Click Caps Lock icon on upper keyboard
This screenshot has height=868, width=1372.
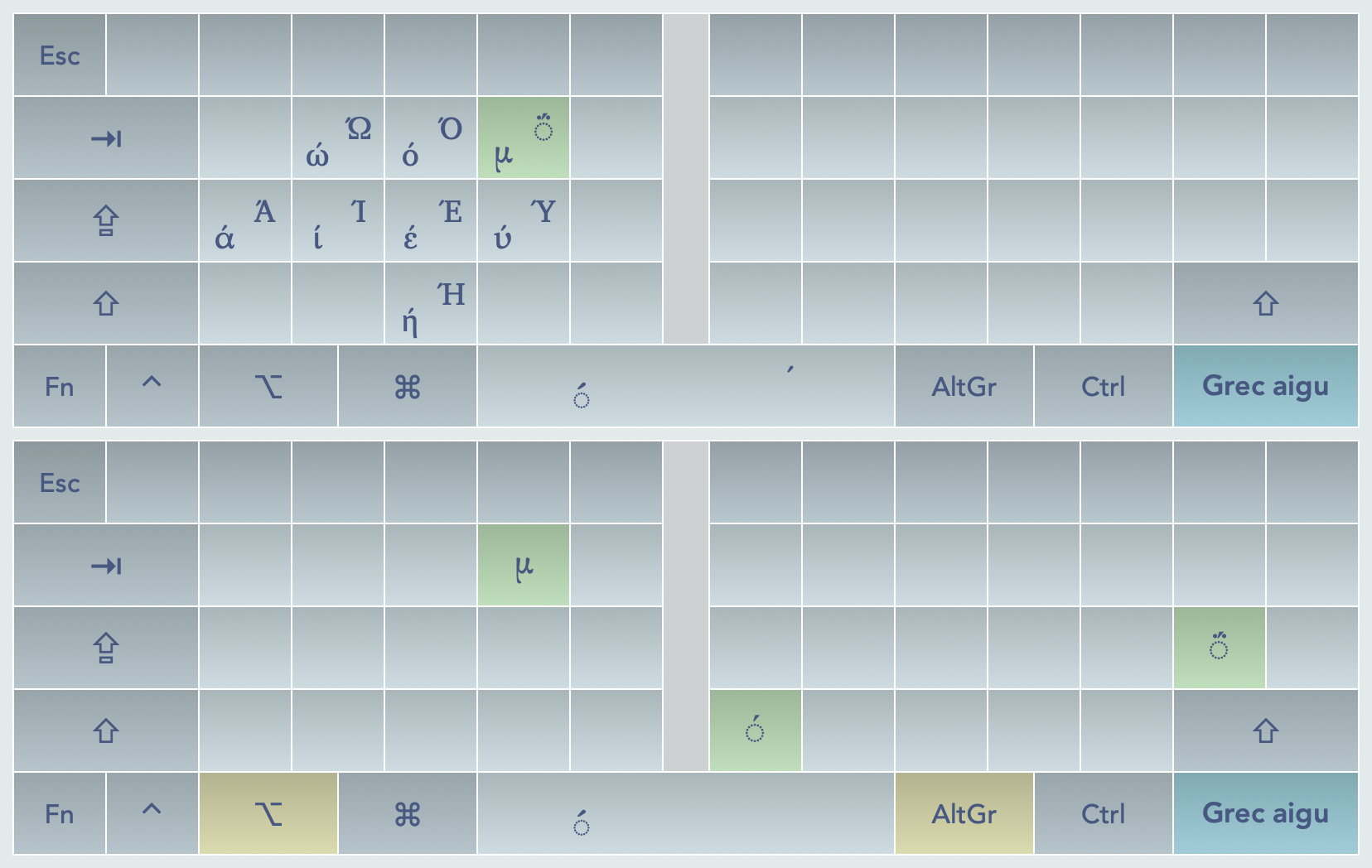(106, 221)
